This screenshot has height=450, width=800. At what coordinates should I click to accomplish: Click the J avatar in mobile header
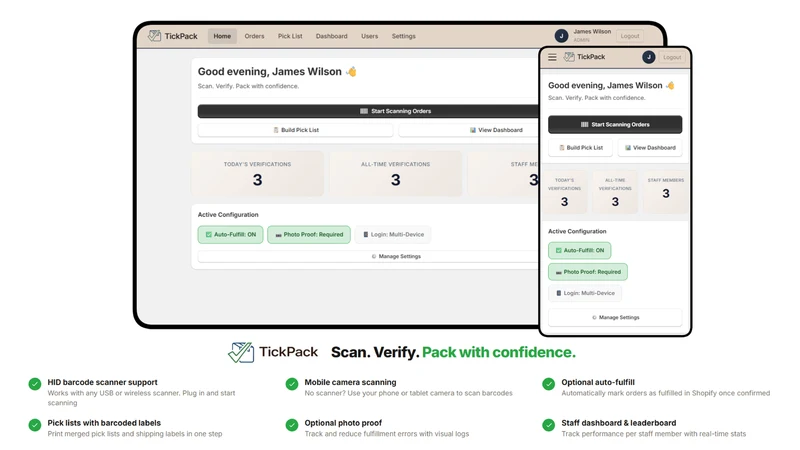[648, 57]
